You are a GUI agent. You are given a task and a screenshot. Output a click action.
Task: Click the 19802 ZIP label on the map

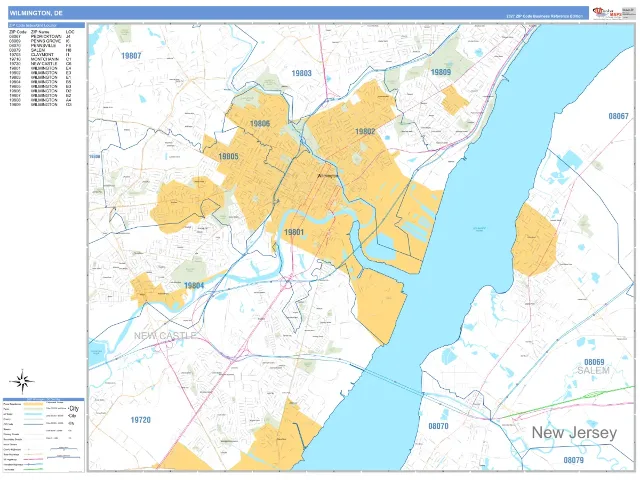pyautogui.click(x=365, y=131)
